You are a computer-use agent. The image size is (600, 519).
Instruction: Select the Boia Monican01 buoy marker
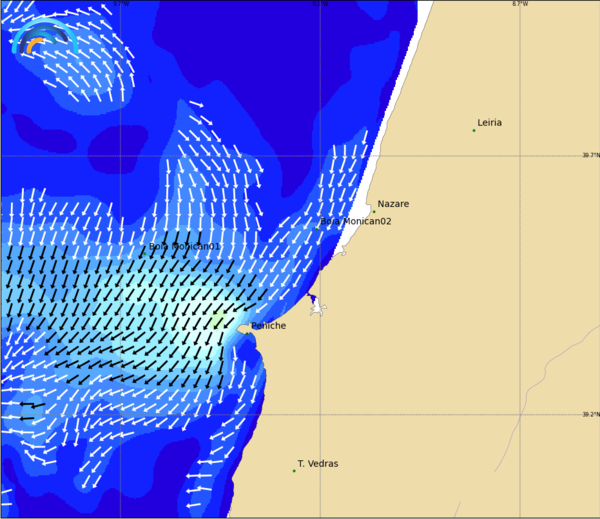[x=144, y=252]
